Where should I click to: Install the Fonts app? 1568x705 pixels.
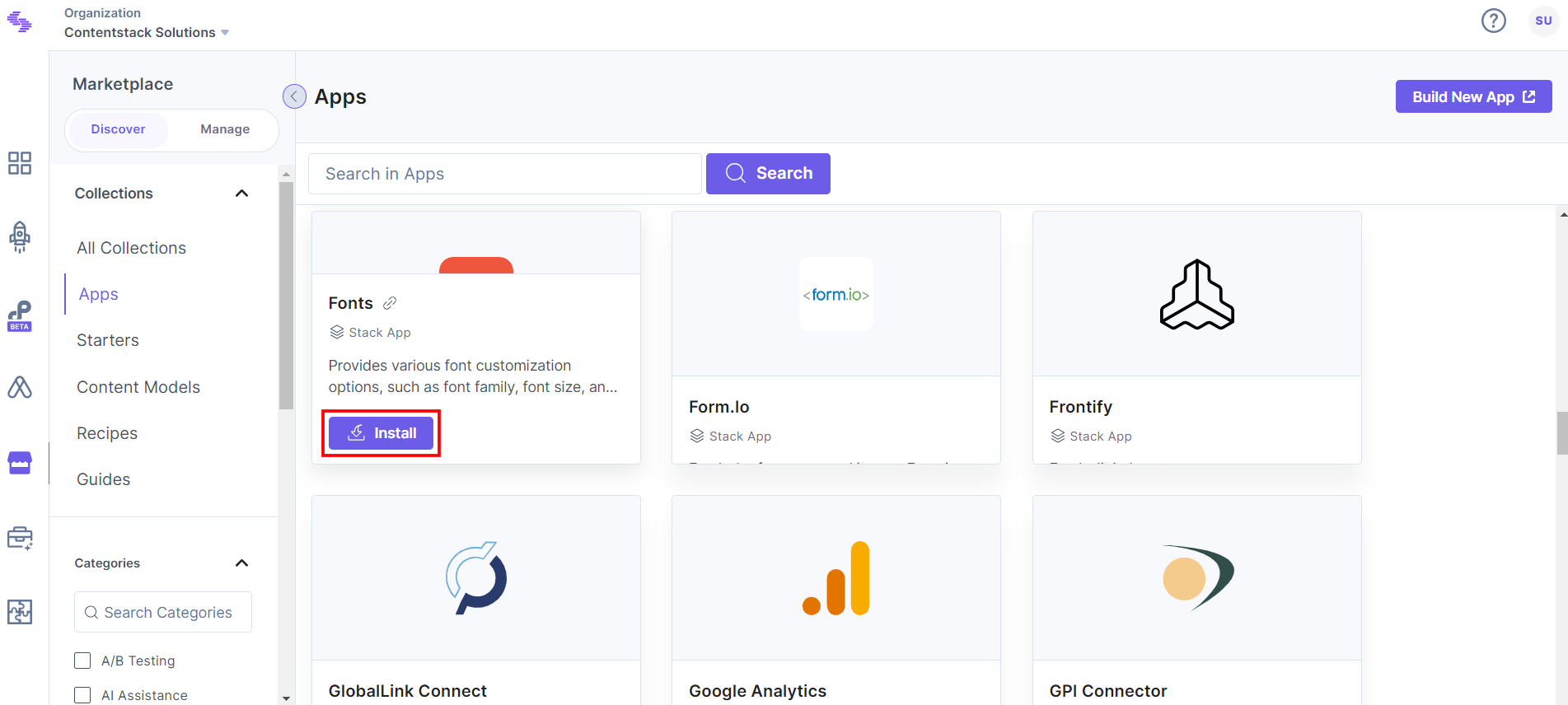click(x=381, y=433)
